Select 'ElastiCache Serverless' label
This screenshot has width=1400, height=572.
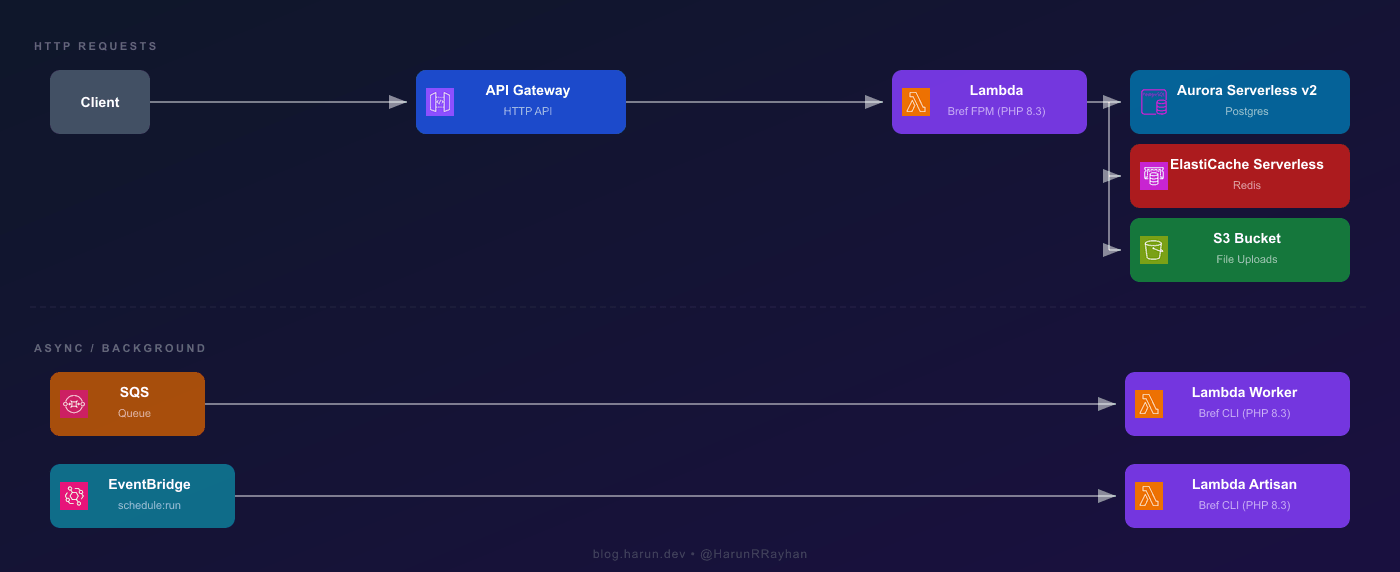pos(1247,164)
